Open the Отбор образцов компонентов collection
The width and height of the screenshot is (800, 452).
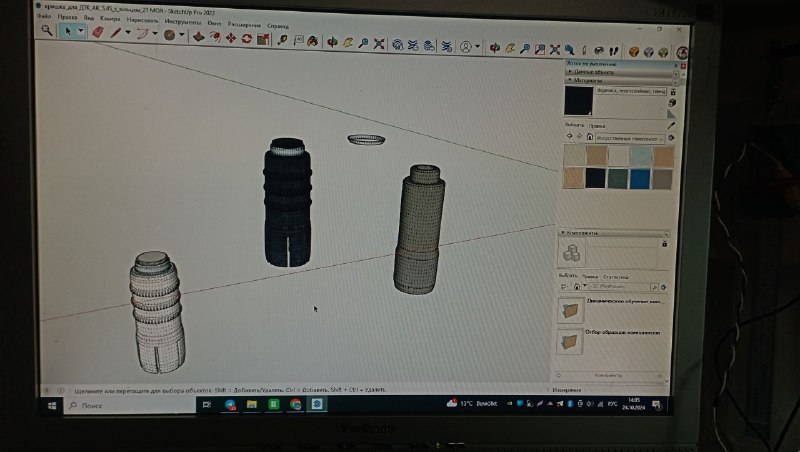point(608,340)
